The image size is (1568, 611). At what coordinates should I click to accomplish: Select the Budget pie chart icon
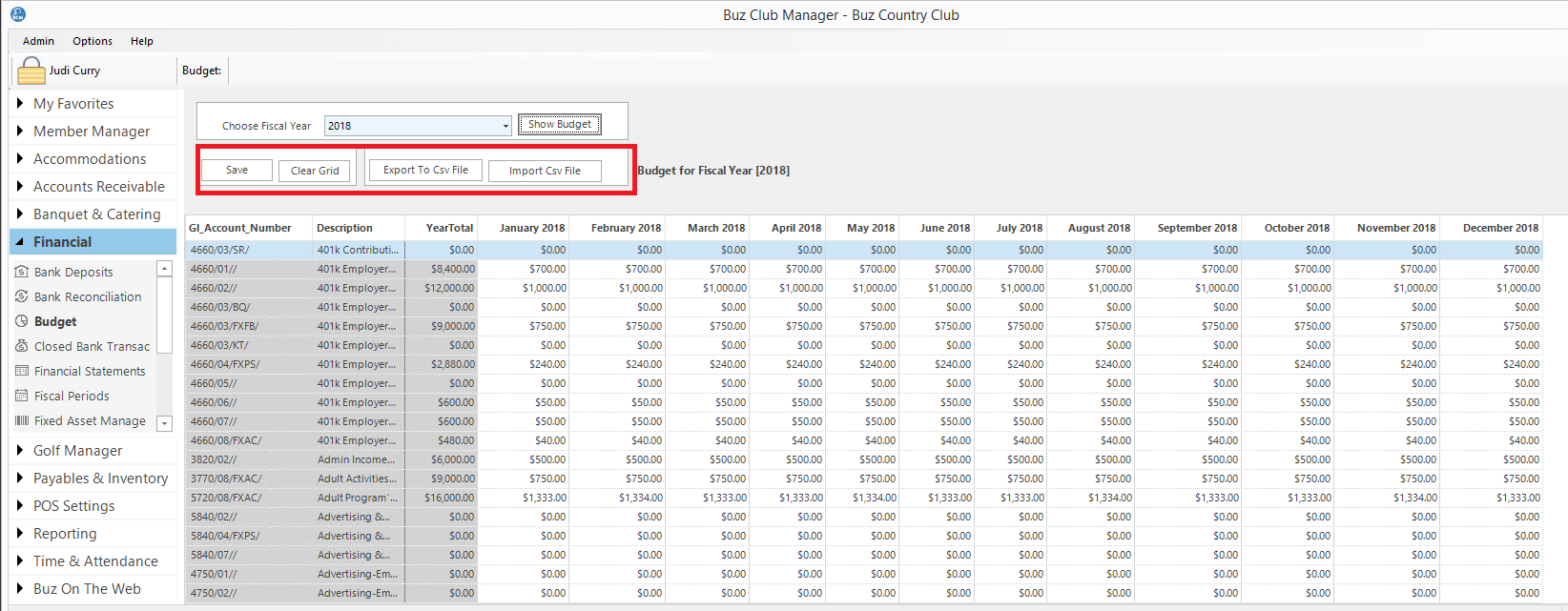tap(22, 321)
